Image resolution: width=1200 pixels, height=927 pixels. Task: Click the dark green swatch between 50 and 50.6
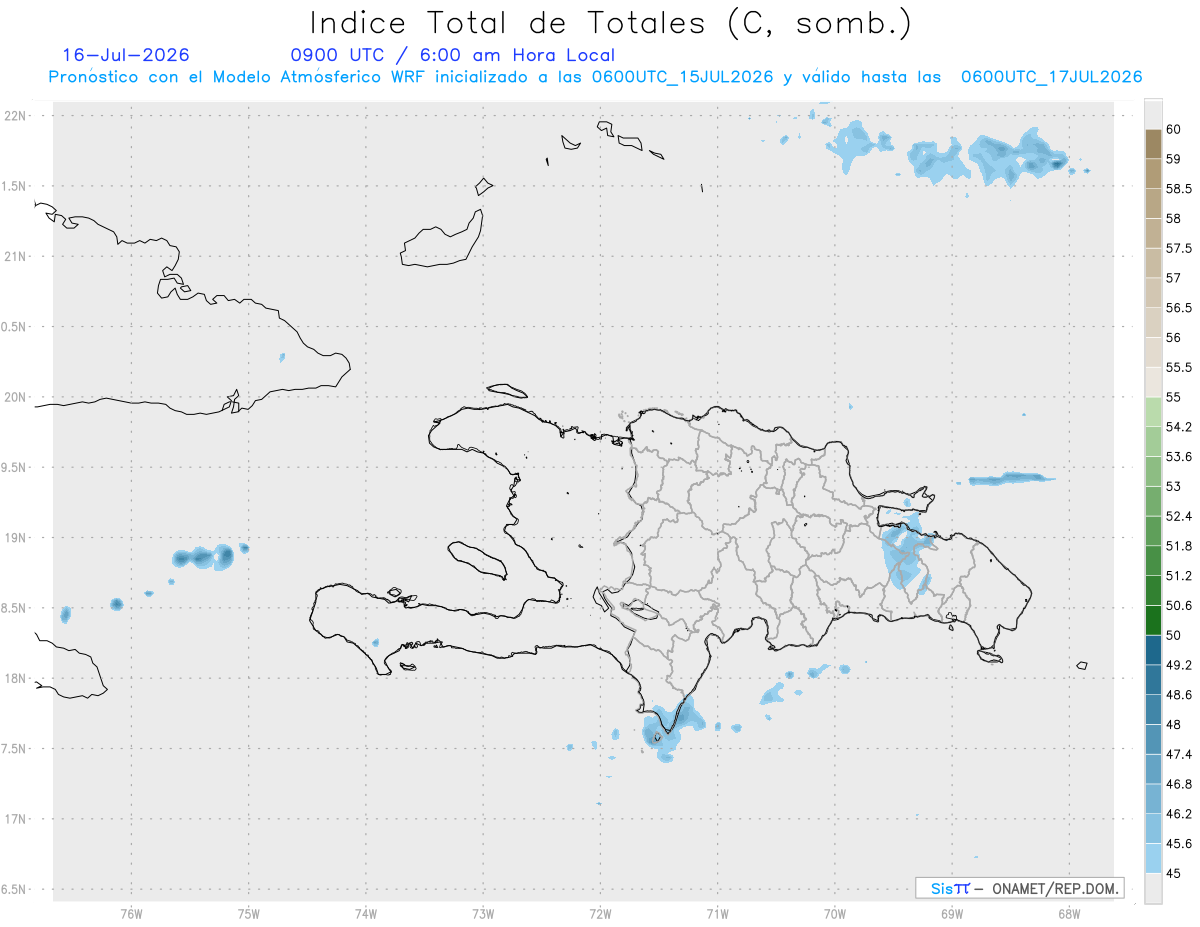click(x=1153, y=620)
